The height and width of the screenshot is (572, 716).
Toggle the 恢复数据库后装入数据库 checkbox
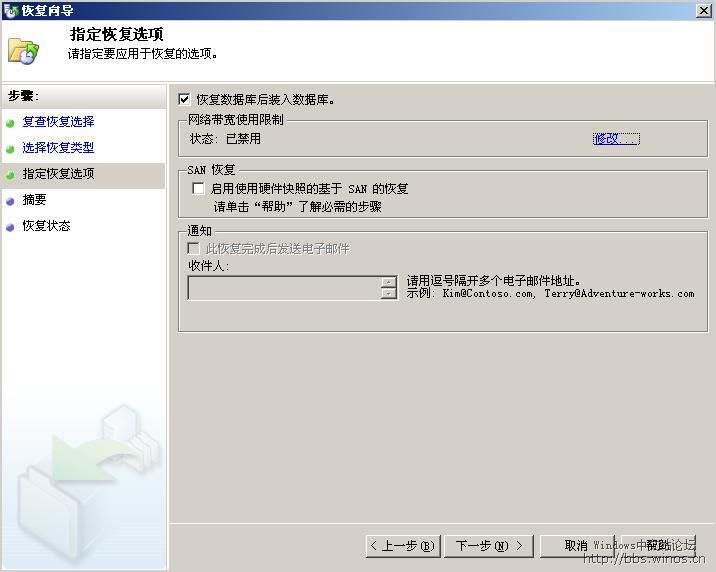pos(184,100)
